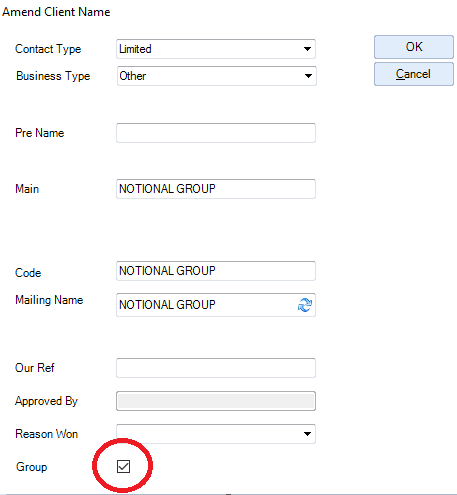Click the Reason Won label

[47, 434]
